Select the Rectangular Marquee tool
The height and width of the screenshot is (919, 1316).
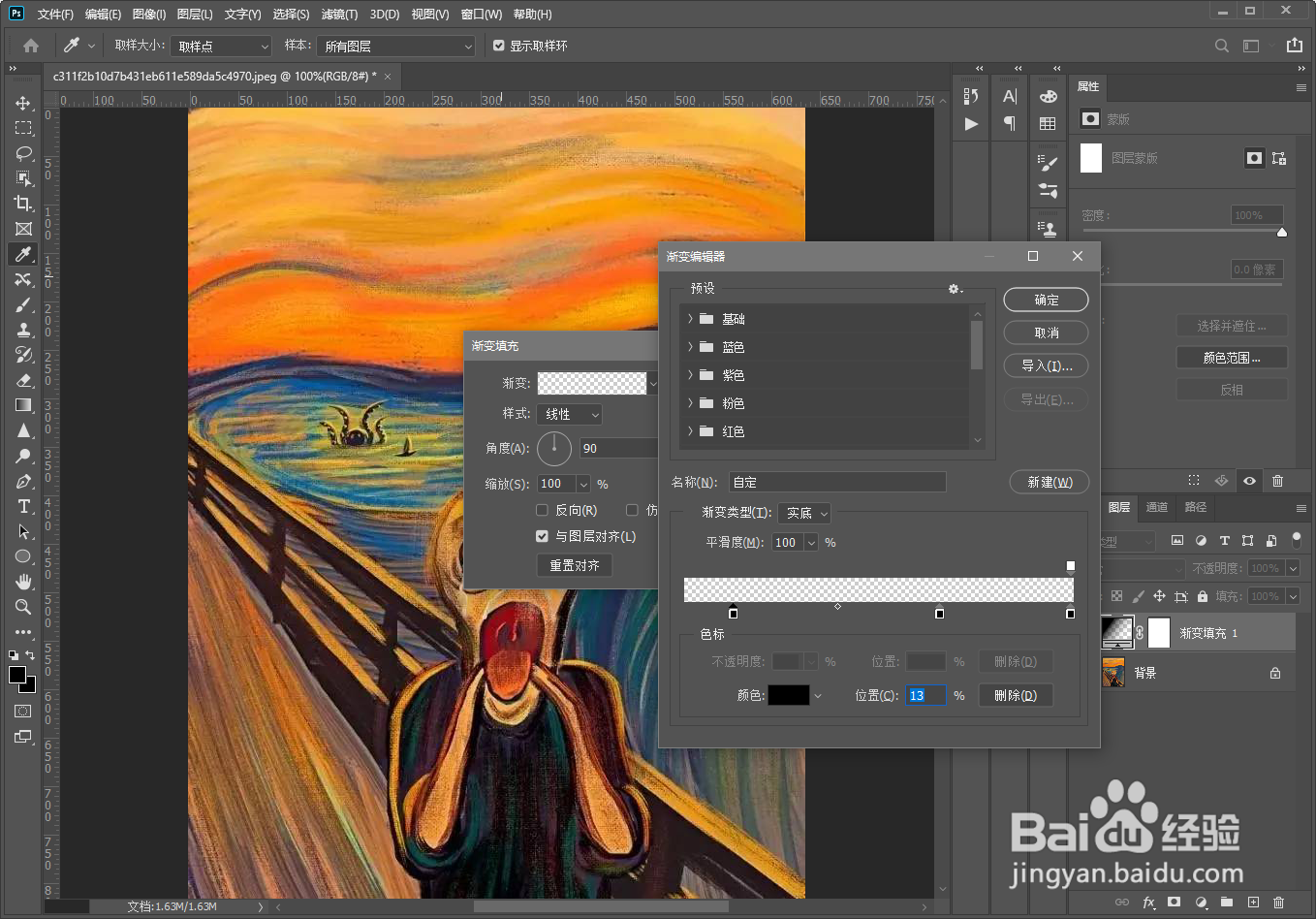point(23,128)
